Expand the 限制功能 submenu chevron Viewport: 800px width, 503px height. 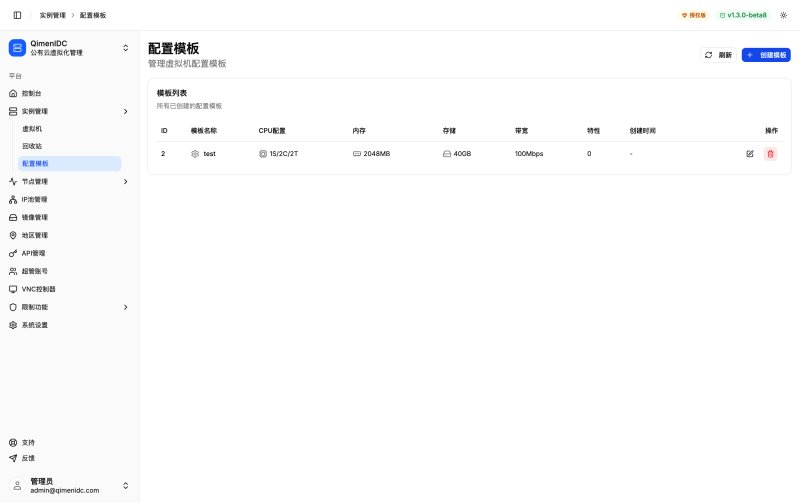126,307
